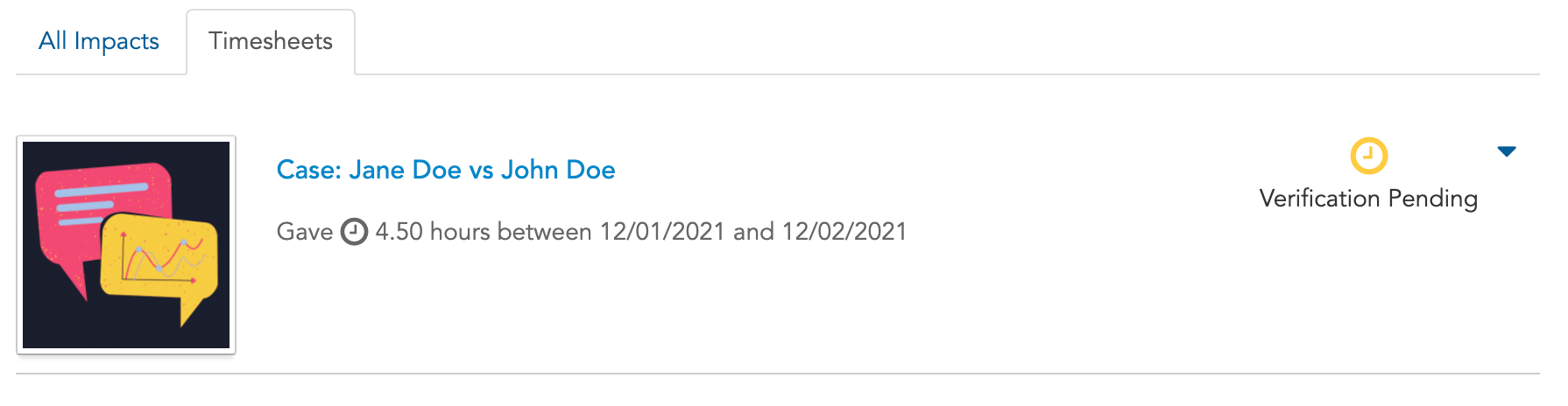The width and height of the screenshot is (1568, 406).
Task: Open the case thumbnail image
Action: pos(126,245)
